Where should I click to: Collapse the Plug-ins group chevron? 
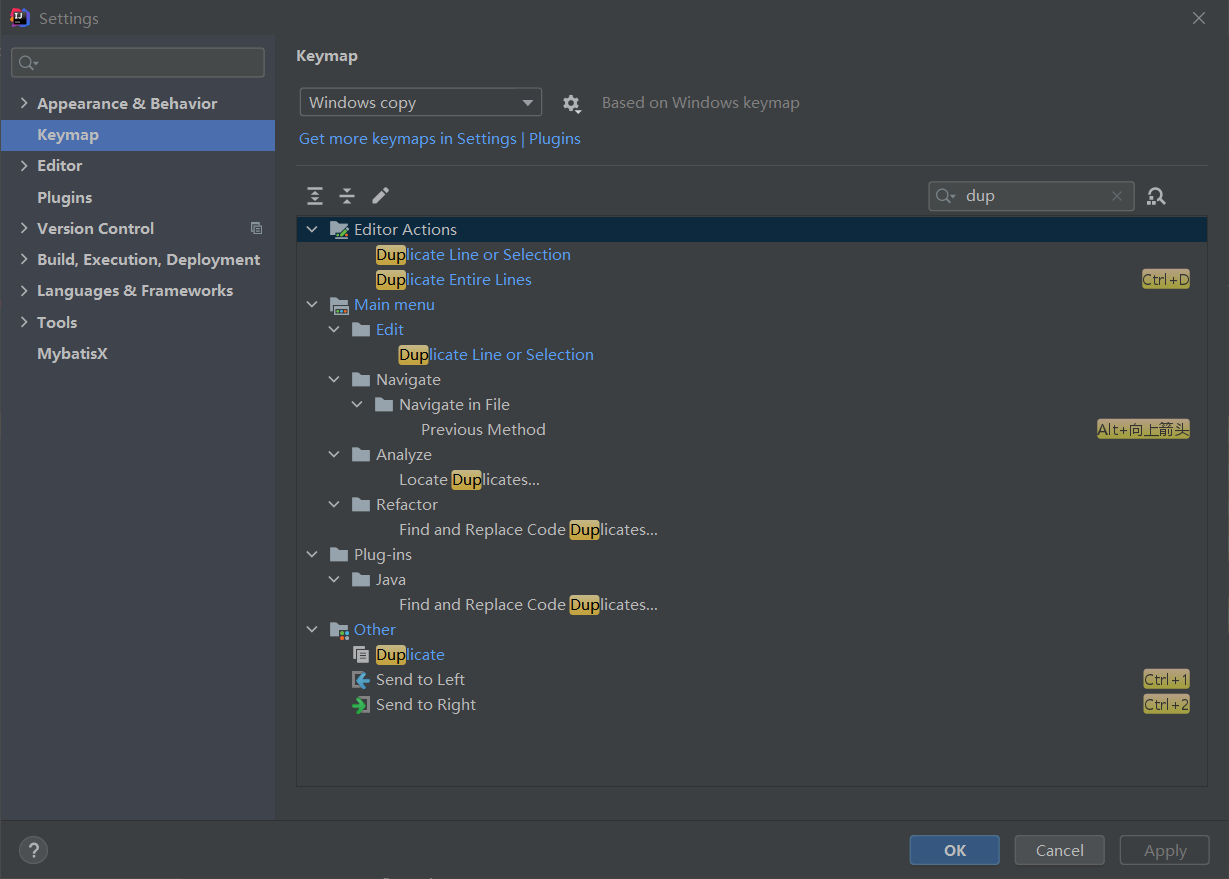[x=312, y=554]
